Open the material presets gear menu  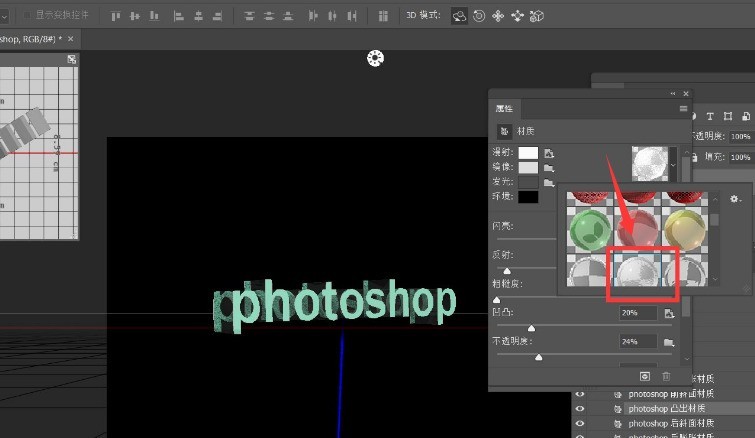pyautogui.click(x=735, y=199)
